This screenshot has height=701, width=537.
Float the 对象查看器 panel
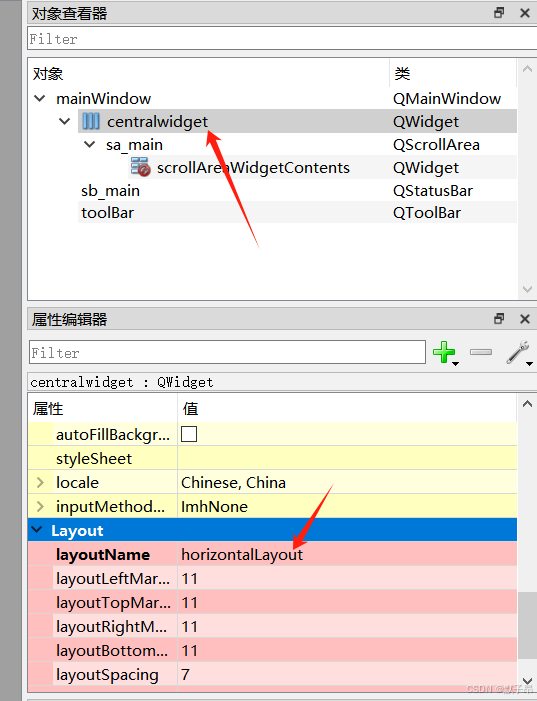(499, 13)
